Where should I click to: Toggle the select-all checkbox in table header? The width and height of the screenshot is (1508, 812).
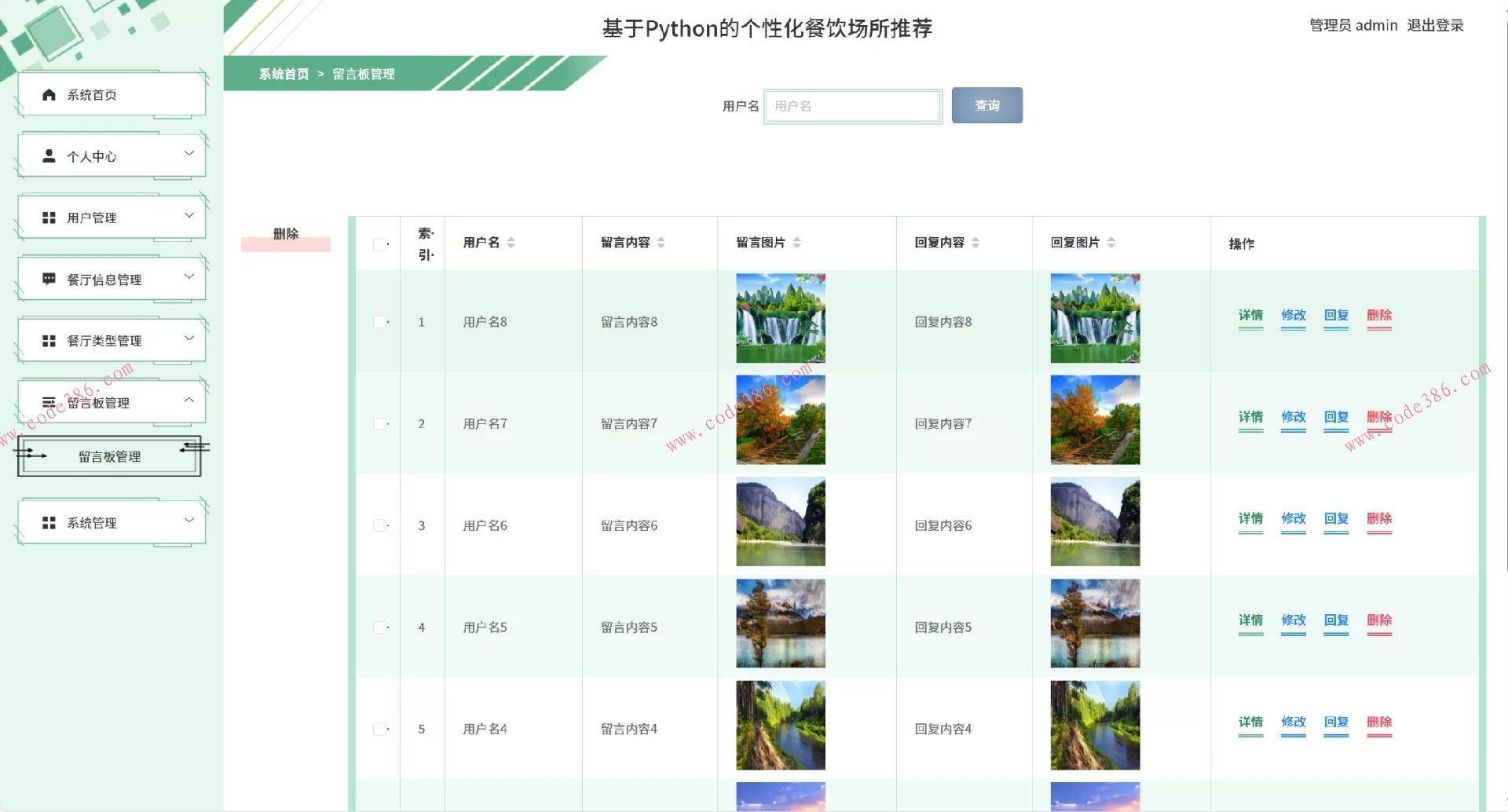pyautogui.click(x=379, y=244)
